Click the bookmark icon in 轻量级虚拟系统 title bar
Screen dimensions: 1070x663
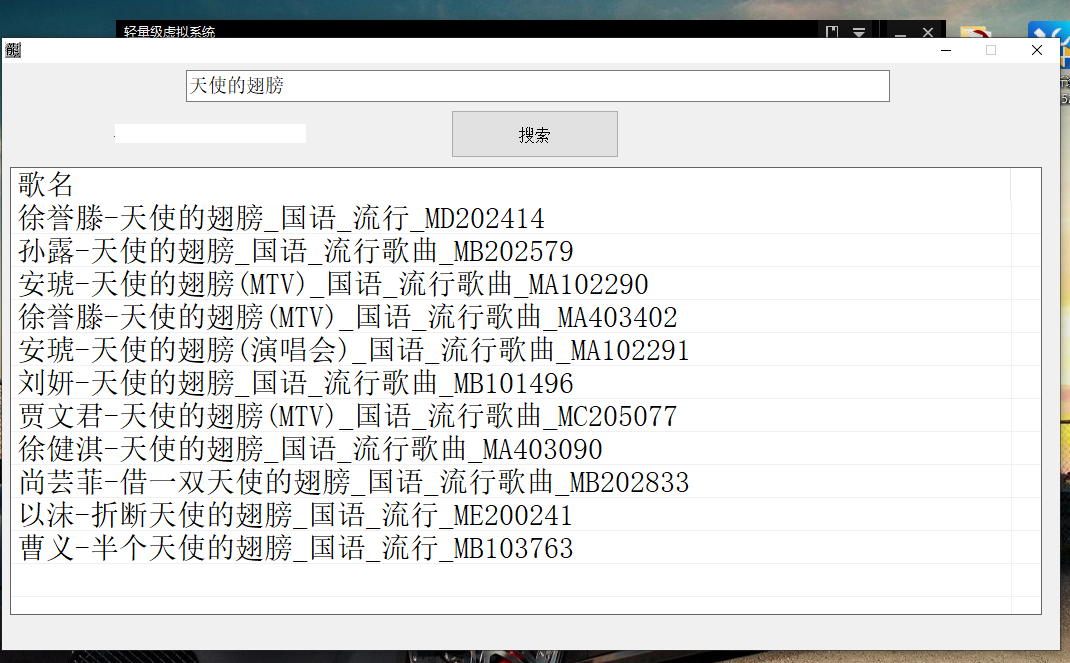pos(832,31)
